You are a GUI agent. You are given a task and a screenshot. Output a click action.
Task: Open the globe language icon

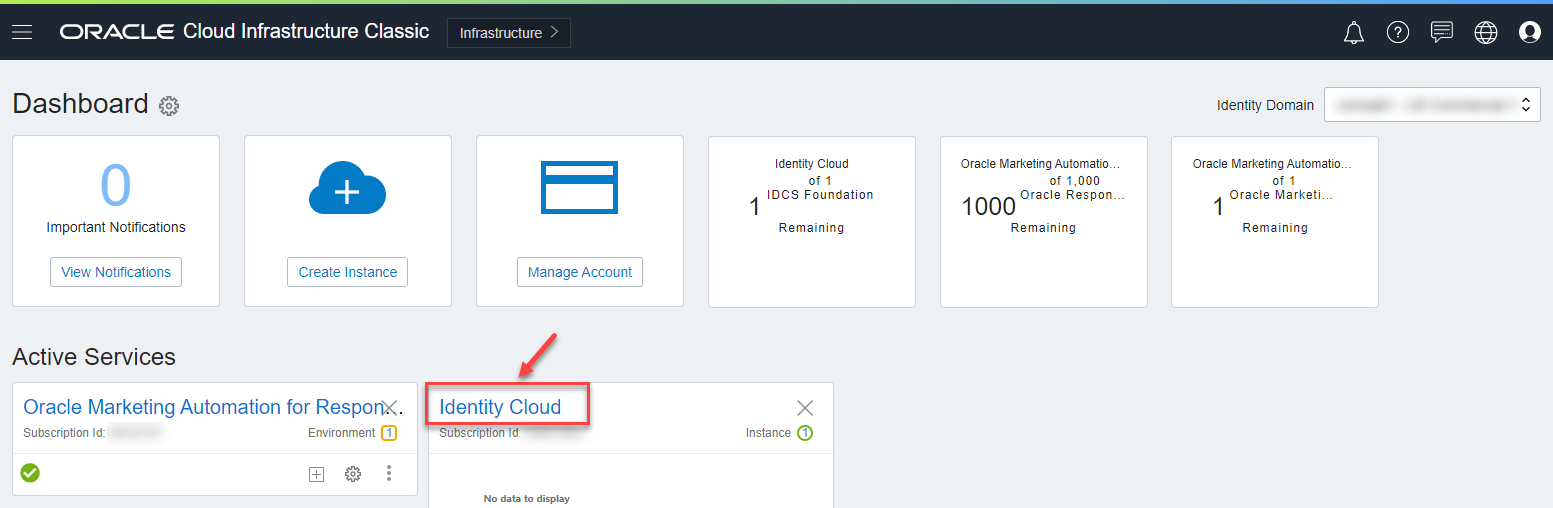[1486, 33]
